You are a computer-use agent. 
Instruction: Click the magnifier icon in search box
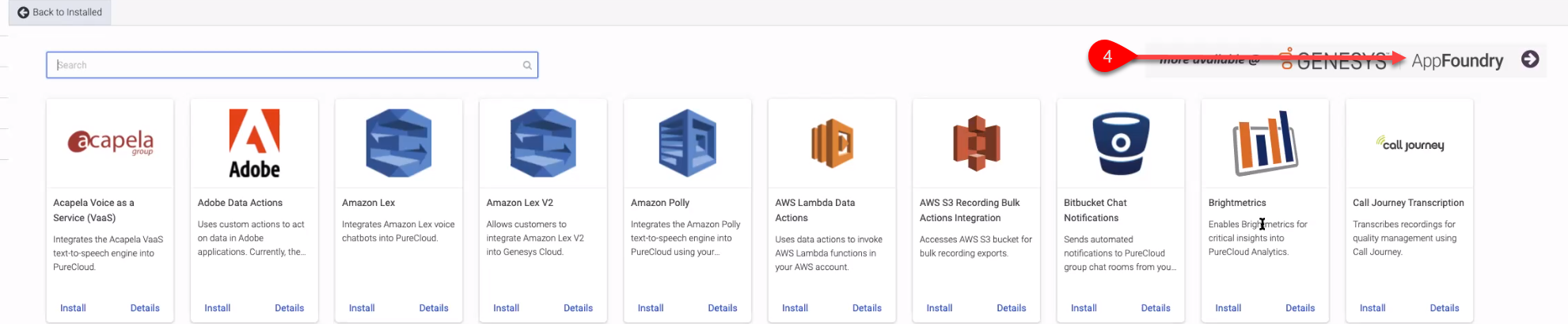pos(527,65)
